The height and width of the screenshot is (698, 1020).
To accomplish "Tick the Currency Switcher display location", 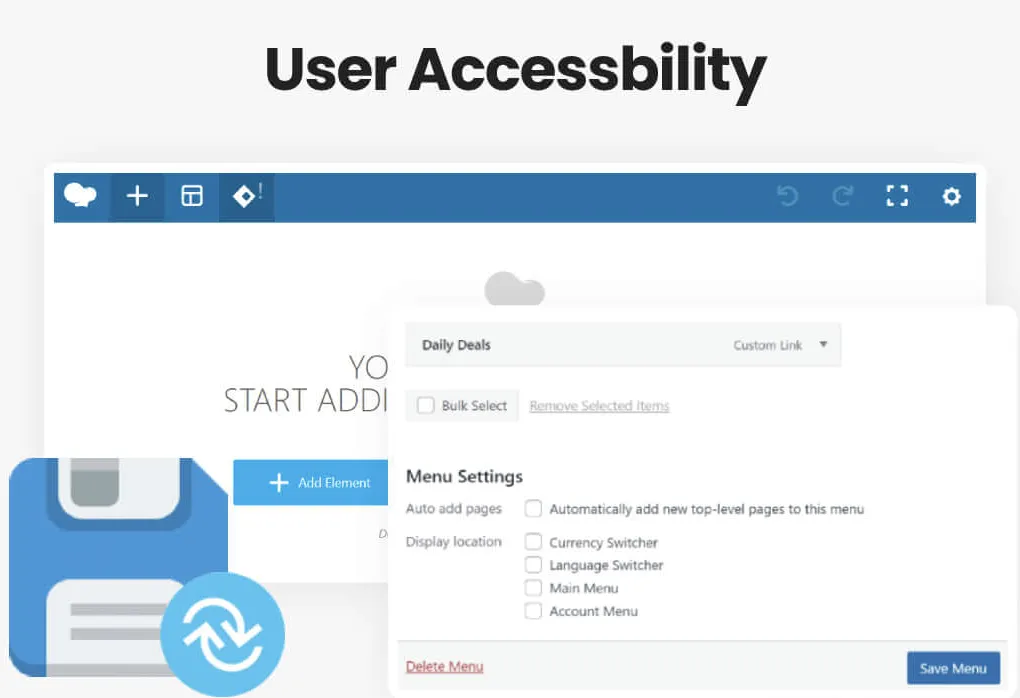I will tap(533, 542).
